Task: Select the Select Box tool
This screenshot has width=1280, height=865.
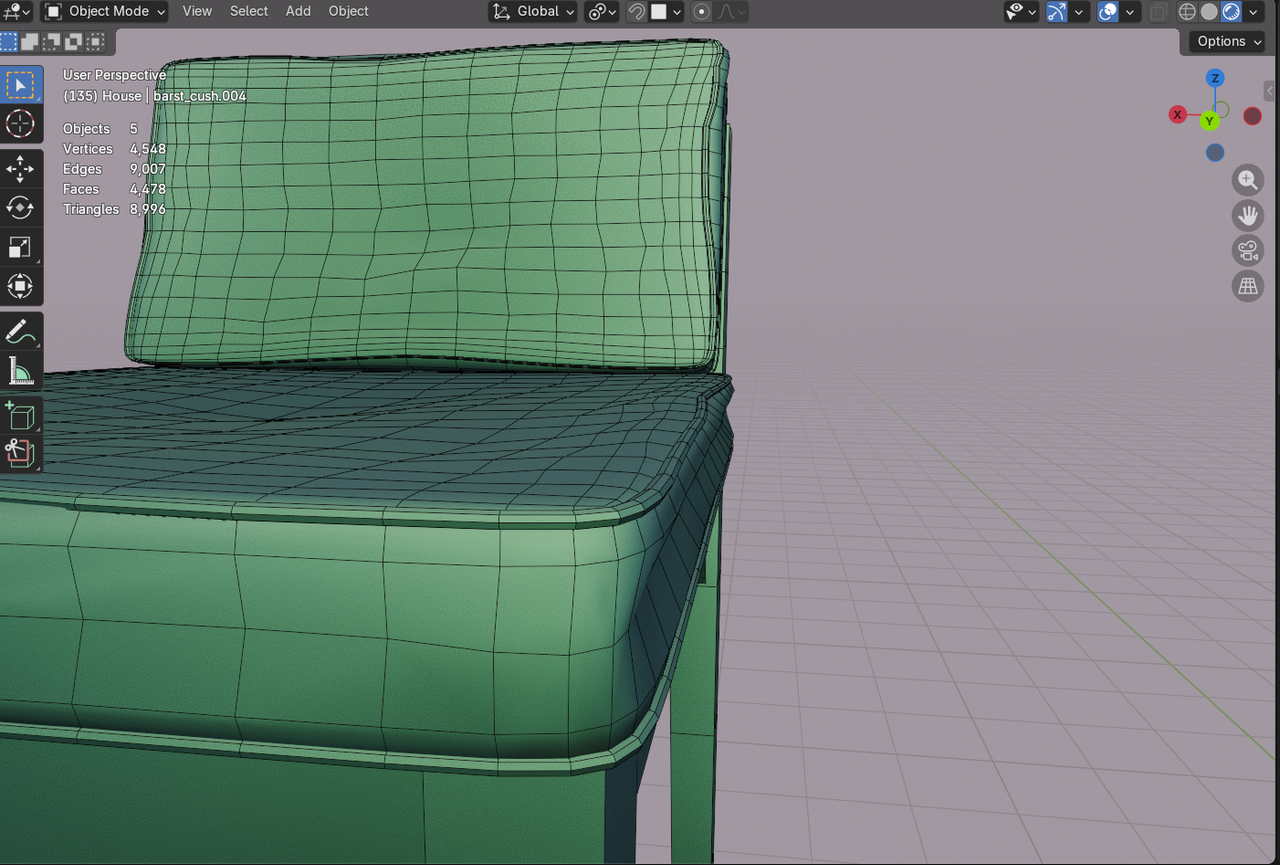Action: [x=20, y=86]
